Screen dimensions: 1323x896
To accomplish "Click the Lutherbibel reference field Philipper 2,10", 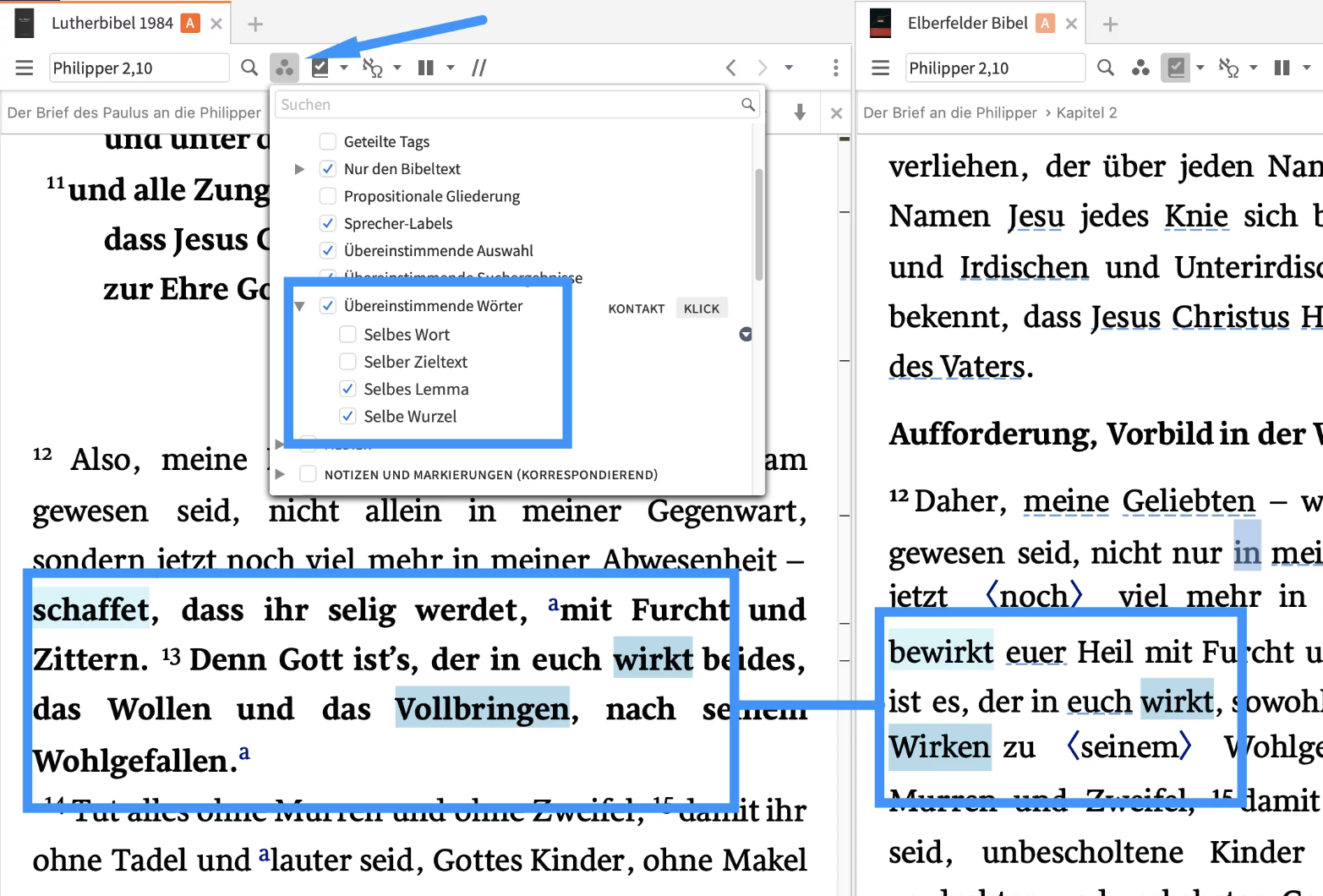I will pyautogui.click(x=139, y=68).
